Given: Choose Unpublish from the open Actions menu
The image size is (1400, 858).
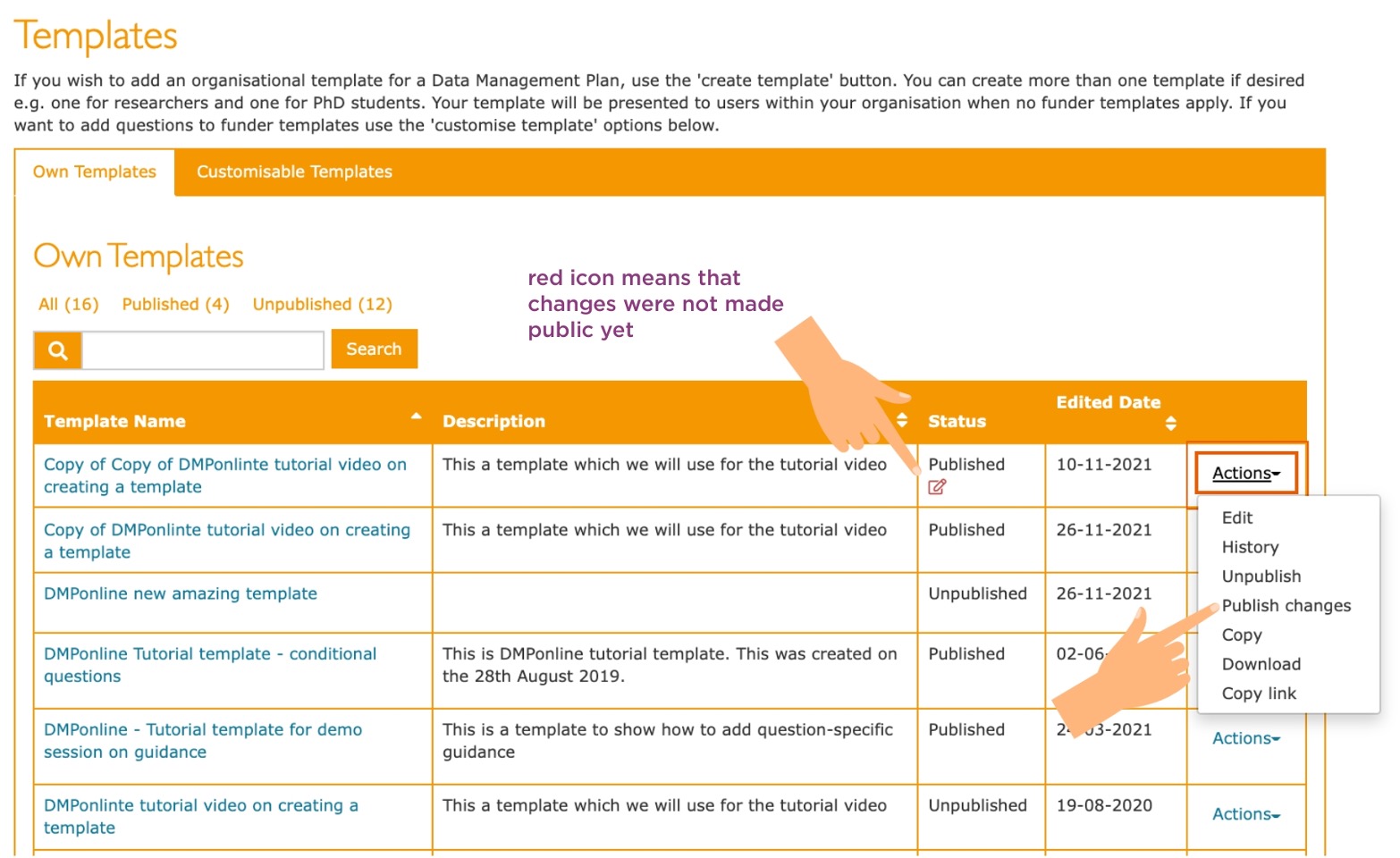Looking at the screenshot, I should tap(1261, 576).
